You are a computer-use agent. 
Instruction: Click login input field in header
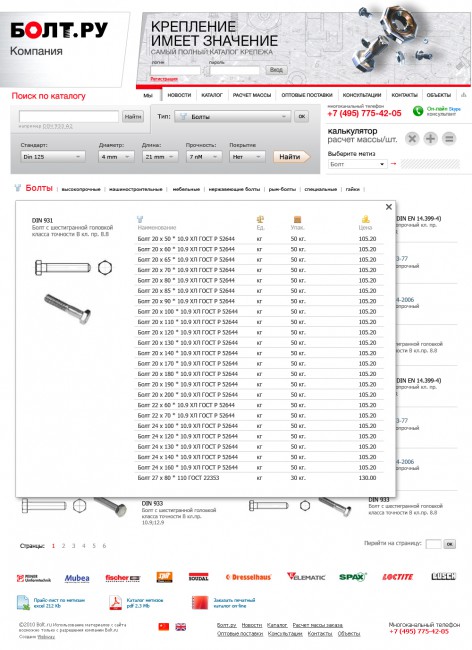tap(175, 70)
